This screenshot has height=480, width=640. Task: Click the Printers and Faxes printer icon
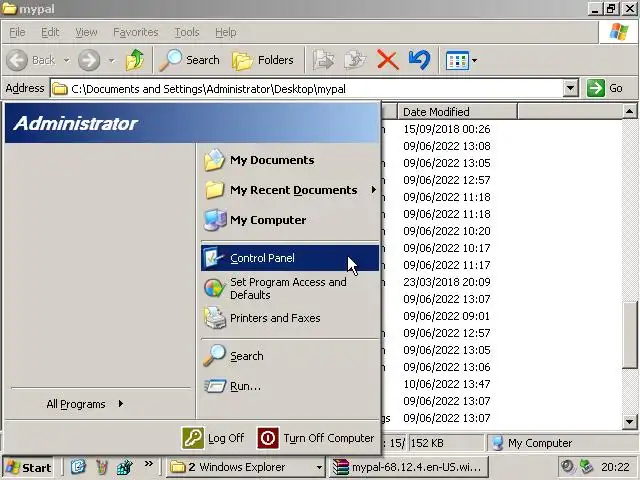click(x=215, y=318)
